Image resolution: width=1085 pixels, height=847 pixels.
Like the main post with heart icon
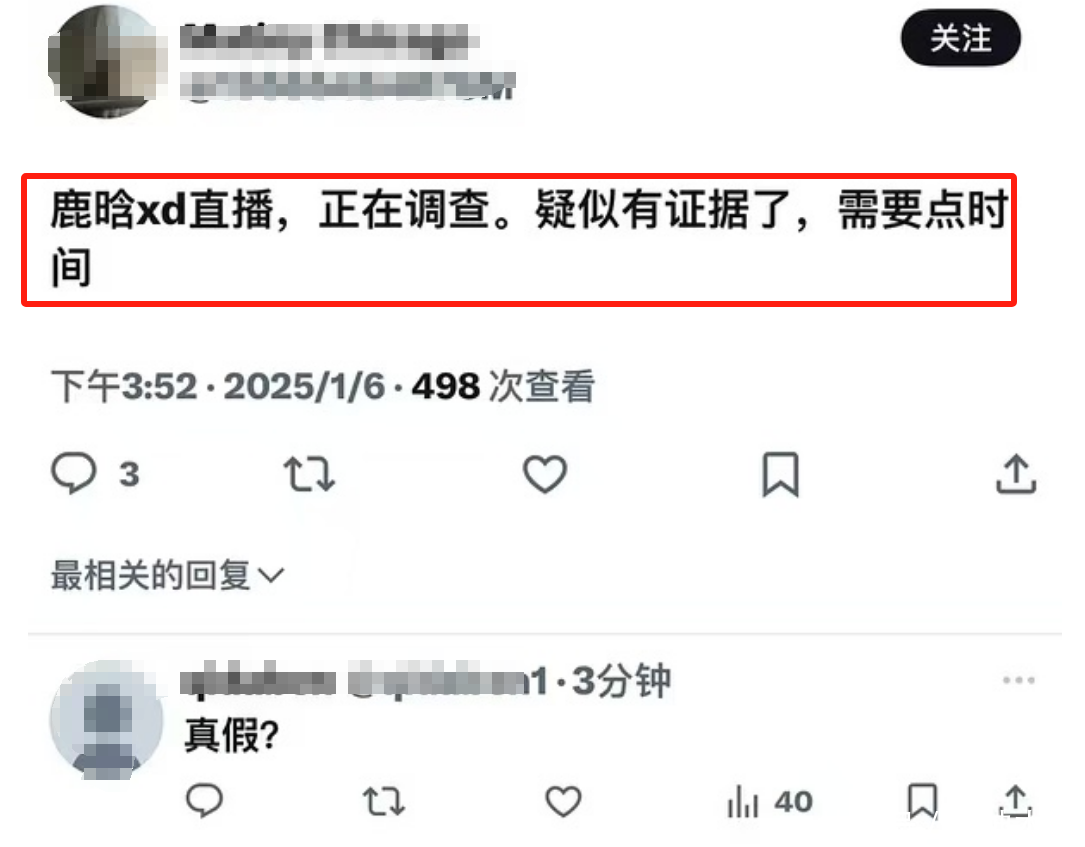click(545, 474)
